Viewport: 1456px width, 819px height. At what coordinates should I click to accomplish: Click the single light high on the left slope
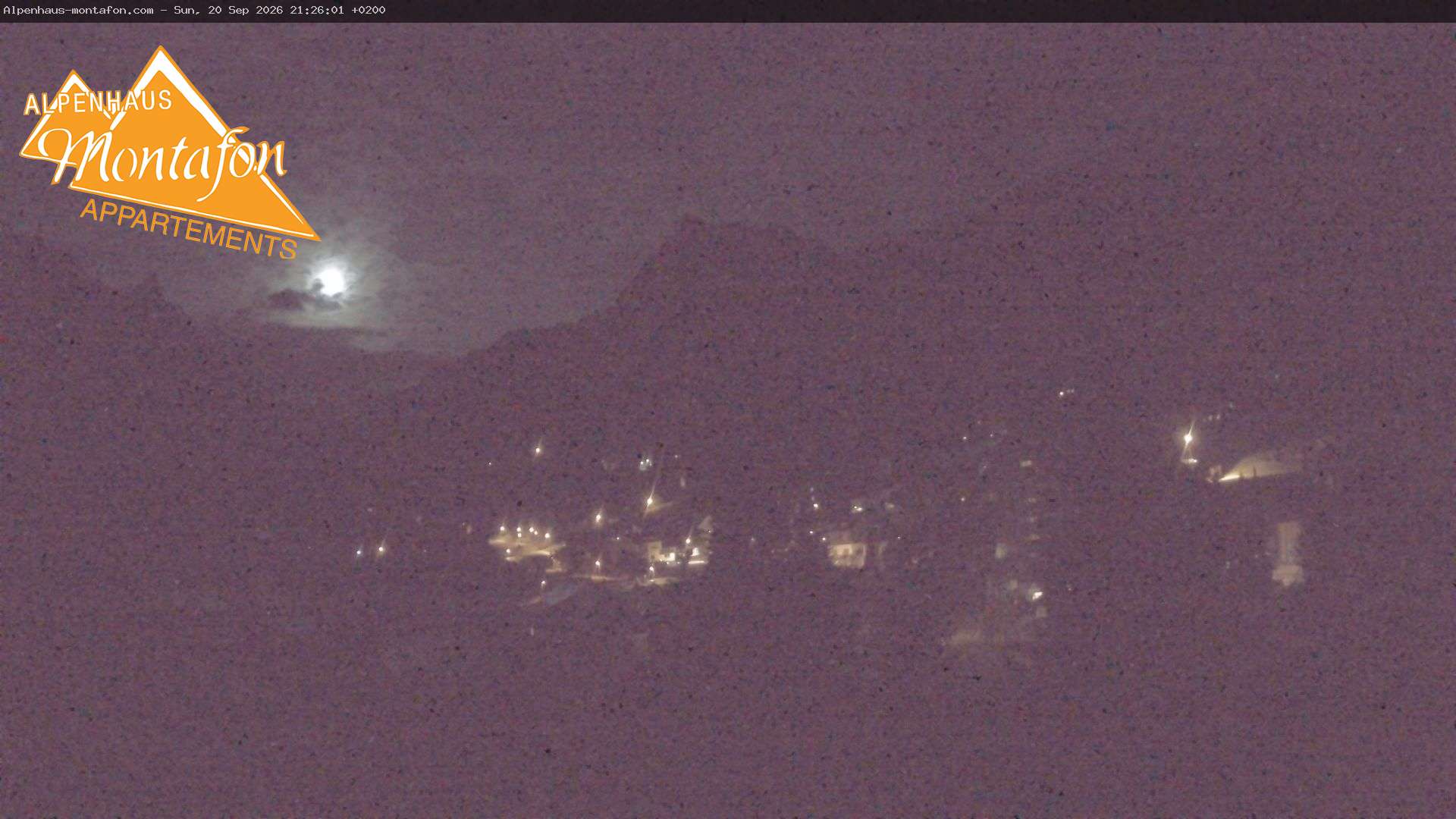pos(538,450)
